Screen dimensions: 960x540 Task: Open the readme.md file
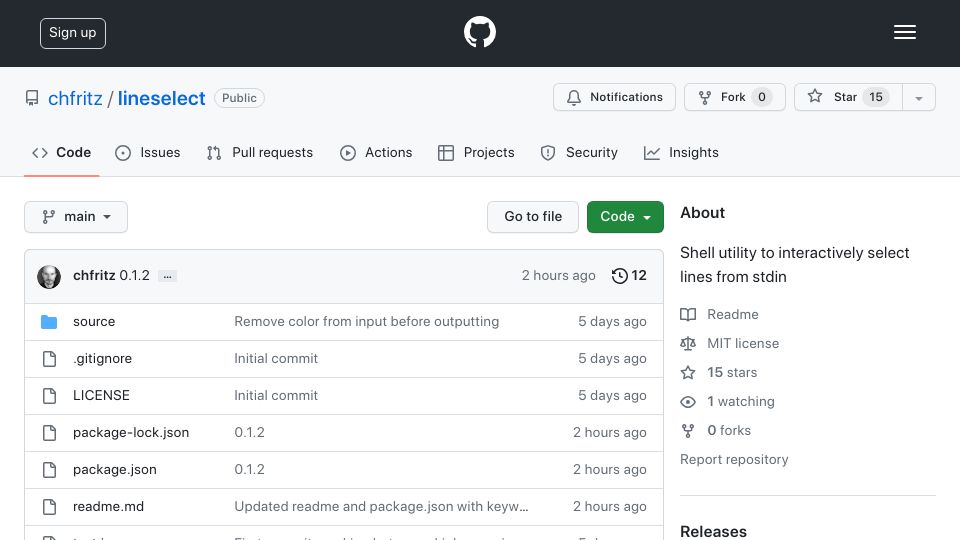pos(108,506)
